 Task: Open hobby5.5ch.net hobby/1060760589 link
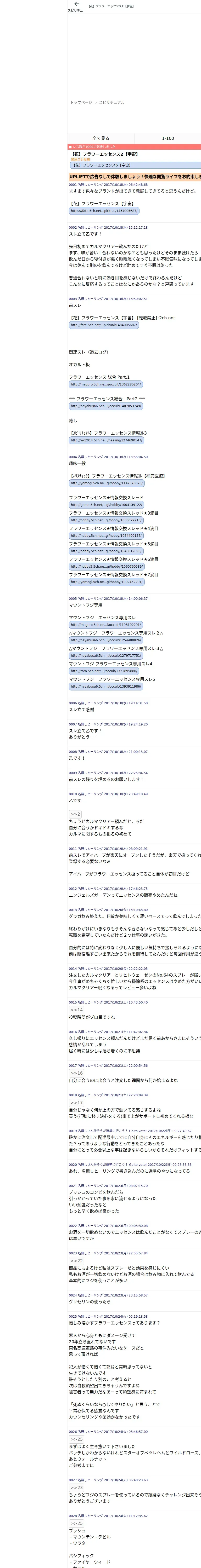(106, 567)
